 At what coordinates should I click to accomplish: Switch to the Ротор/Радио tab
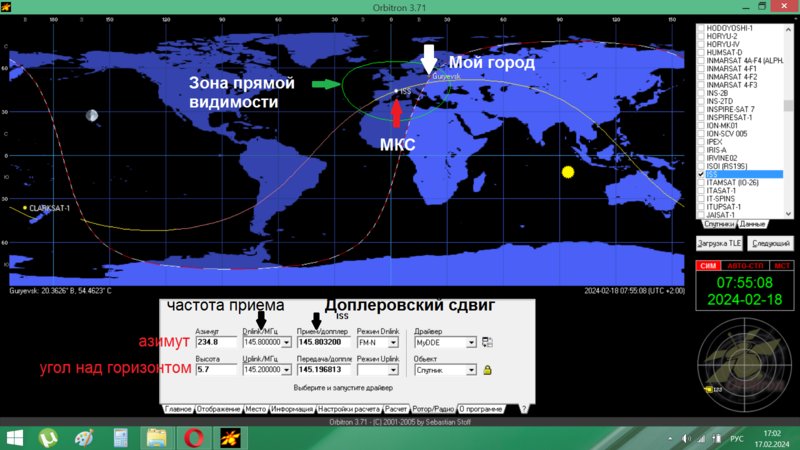point(433,409)
